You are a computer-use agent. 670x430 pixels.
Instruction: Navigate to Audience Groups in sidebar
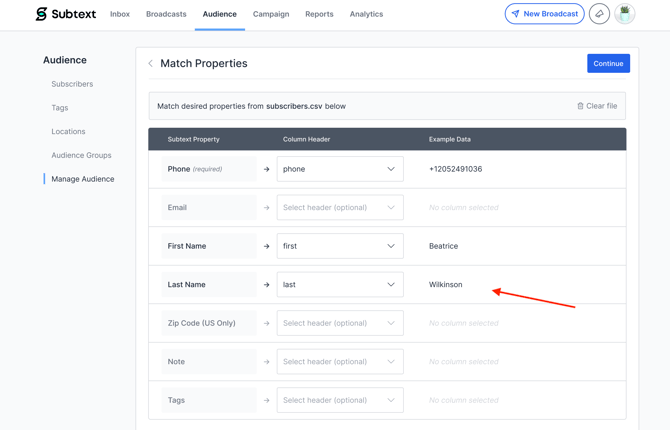click(81, 155)
